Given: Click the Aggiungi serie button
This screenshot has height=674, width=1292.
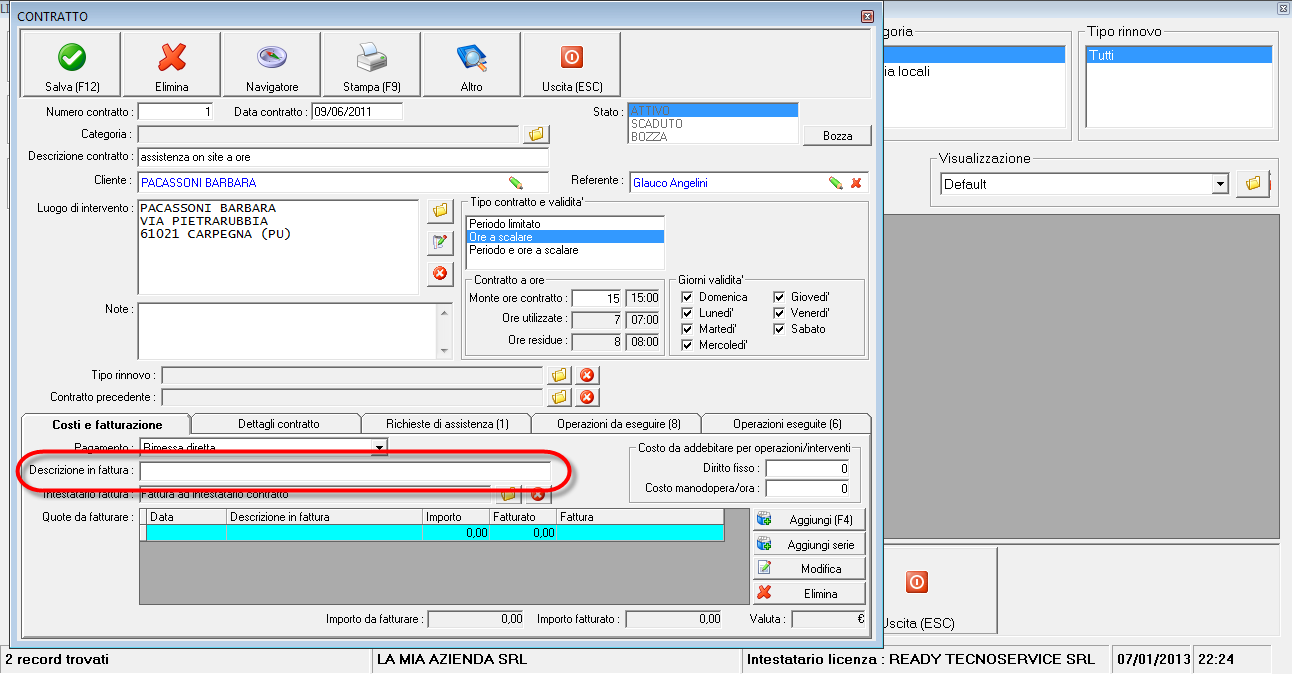Looking at the screenshot, I should click(x=809, y=544).
